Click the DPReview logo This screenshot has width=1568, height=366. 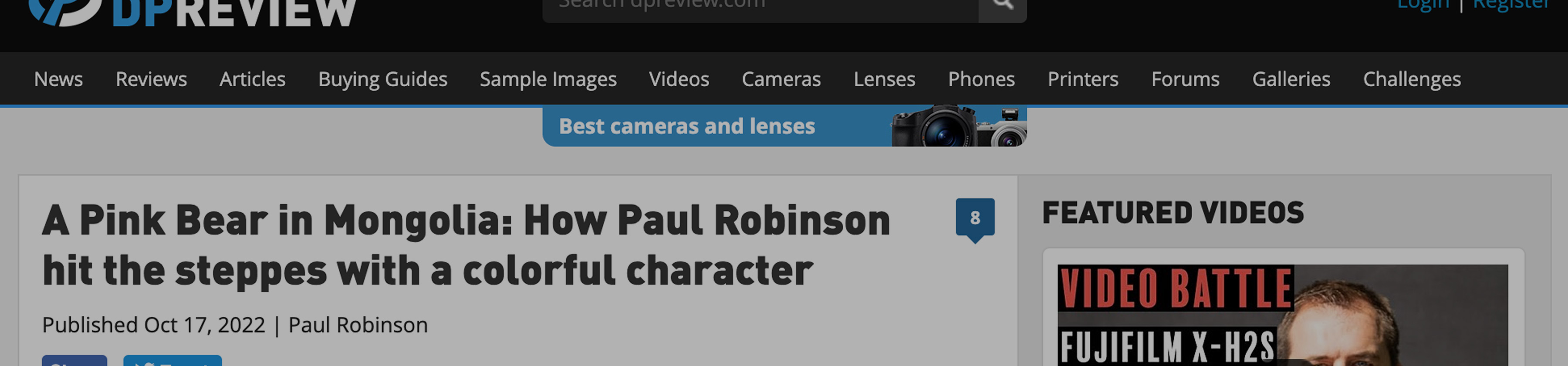coord(193,12)
